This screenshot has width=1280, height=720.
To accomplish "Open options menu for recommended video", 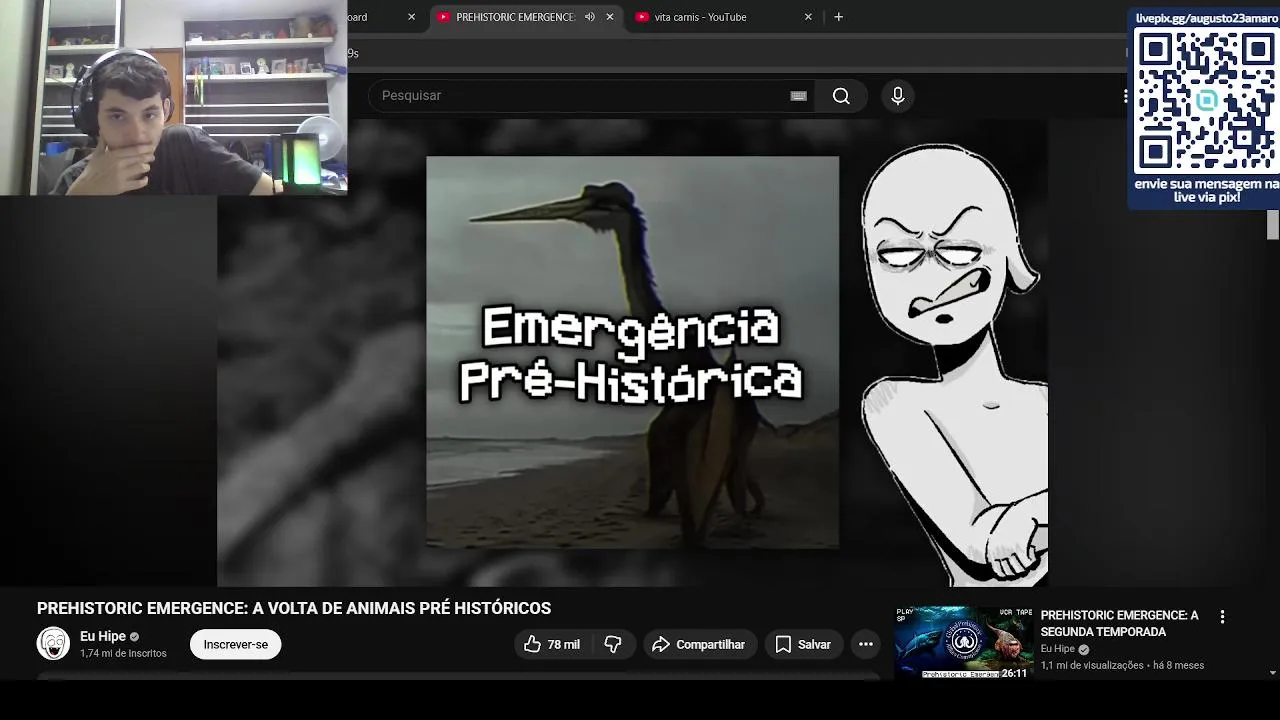I will pos(1222,617).
